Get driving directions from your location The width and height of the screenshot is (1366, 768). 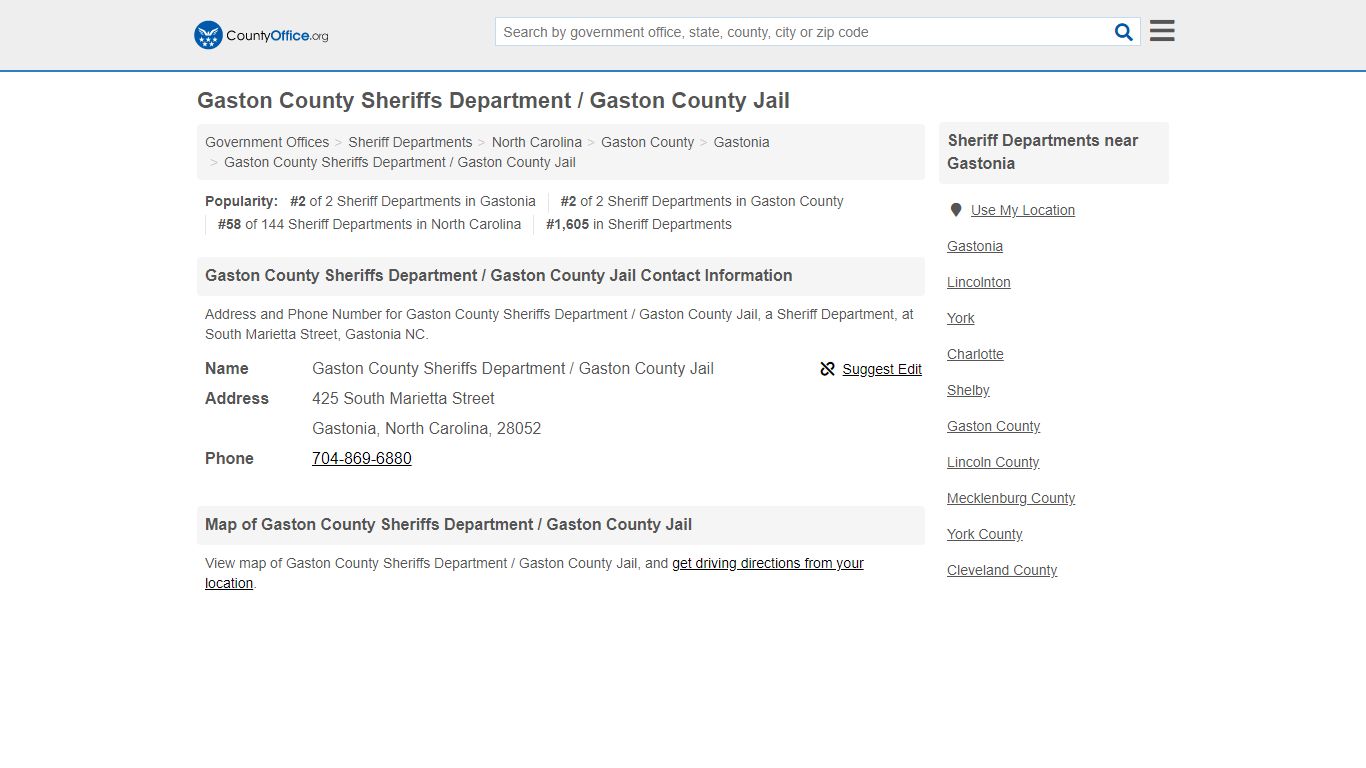(534, 573)
